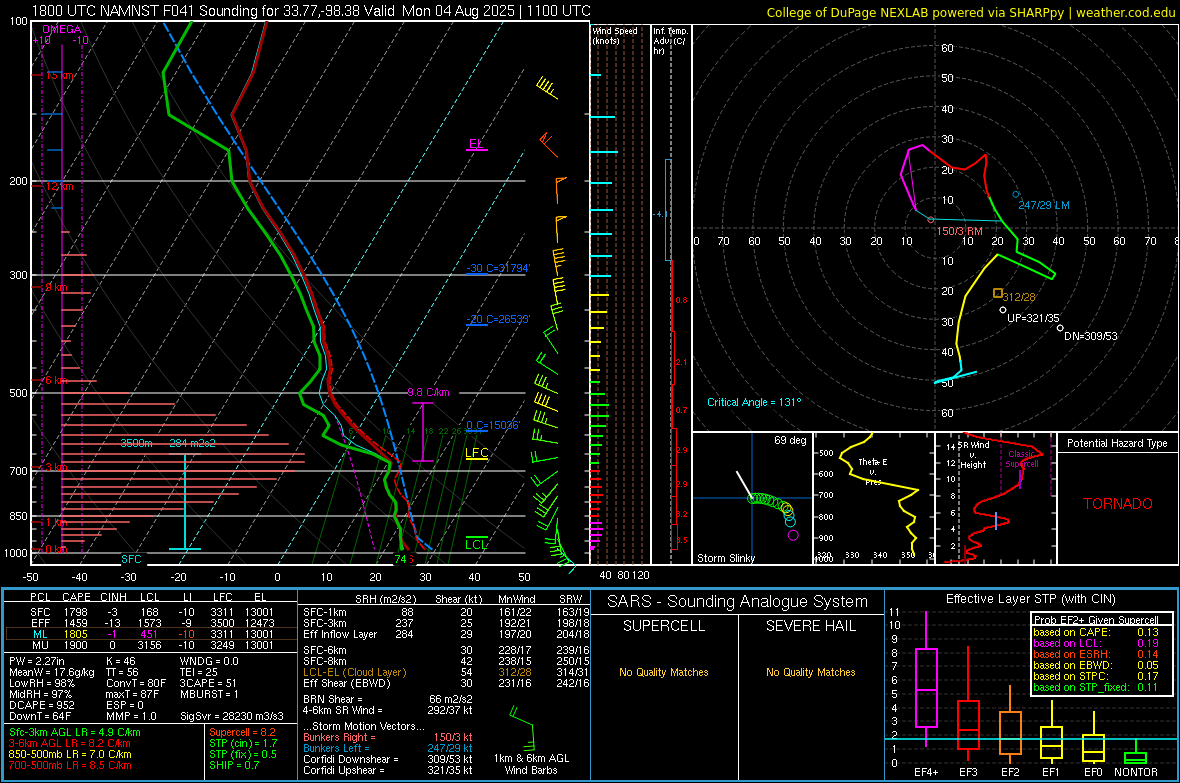The width and height of the screenshot is (1180, 783).
Task: Click the '850-500mb LR = 7.0 C/km' line
Action: tap(70, 754)
